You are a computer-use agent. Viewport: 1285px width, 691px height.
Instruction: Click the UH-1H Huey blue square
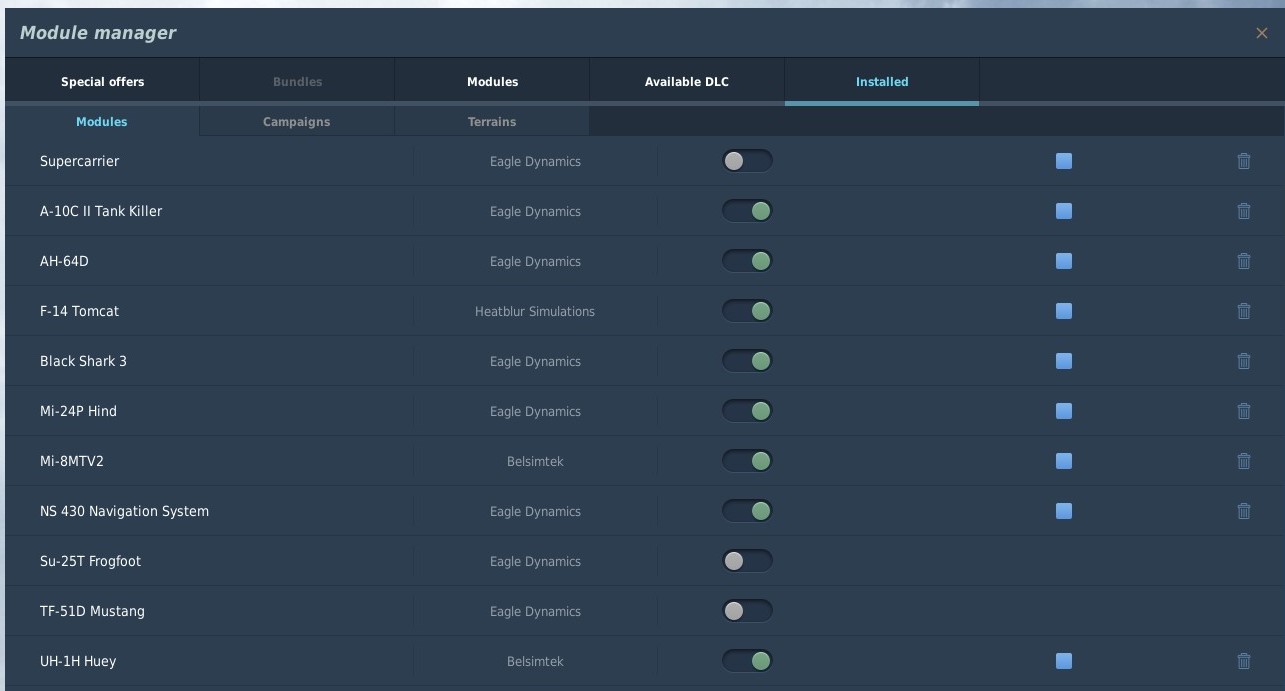pos(1064,661)
